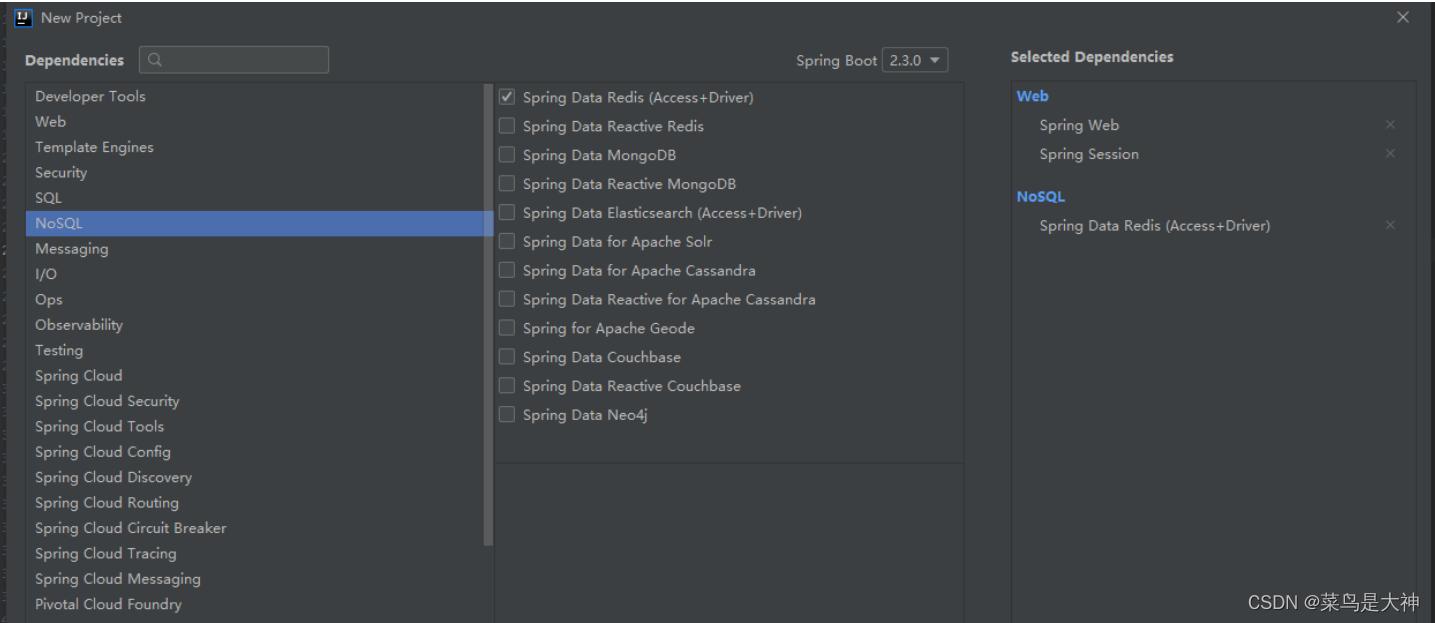Select the SQL dependency category
Screen dimensions: 1435x623
[48, 197]
